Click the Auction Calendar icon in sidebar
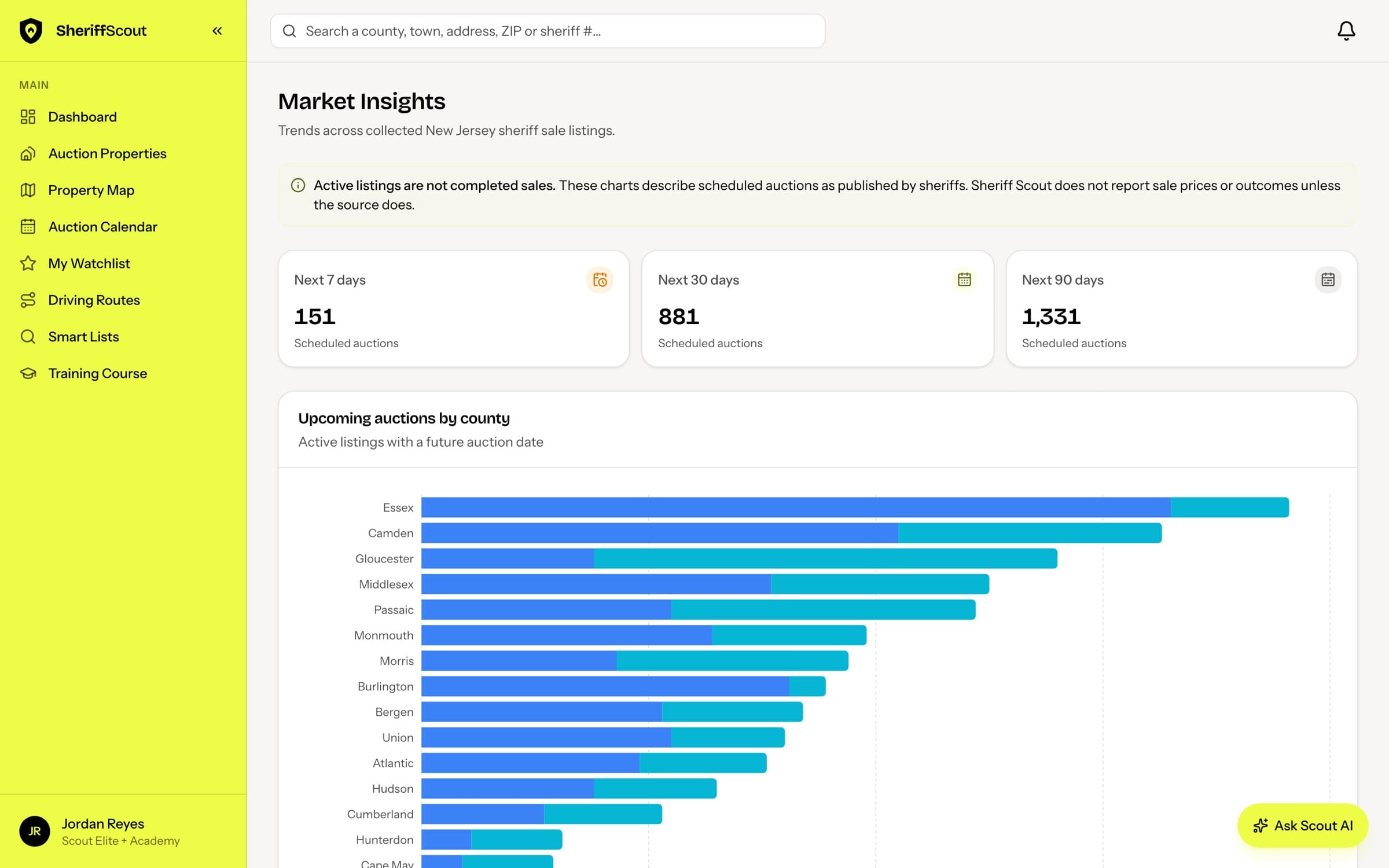 point(28,226)
